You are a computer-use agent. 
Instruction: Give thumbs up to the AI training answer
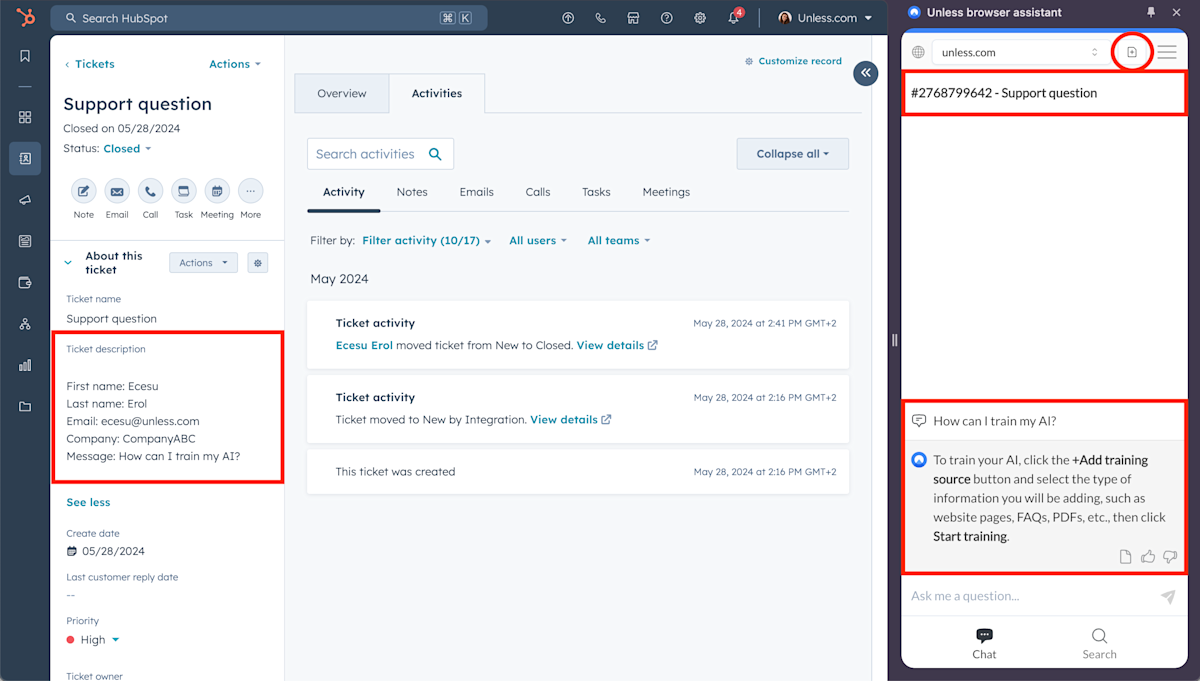click(1147, 556)
